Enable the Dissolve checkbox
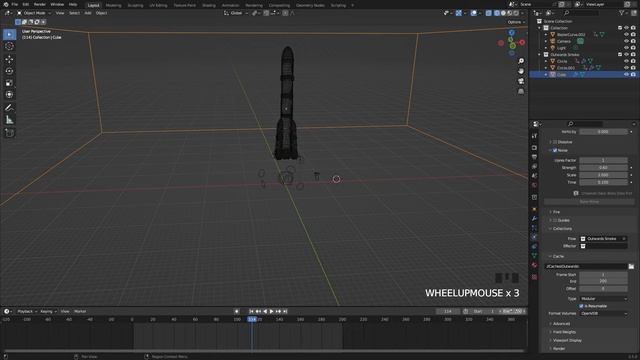The width and height of the screenshot is (640, 360). coord(555,142)
